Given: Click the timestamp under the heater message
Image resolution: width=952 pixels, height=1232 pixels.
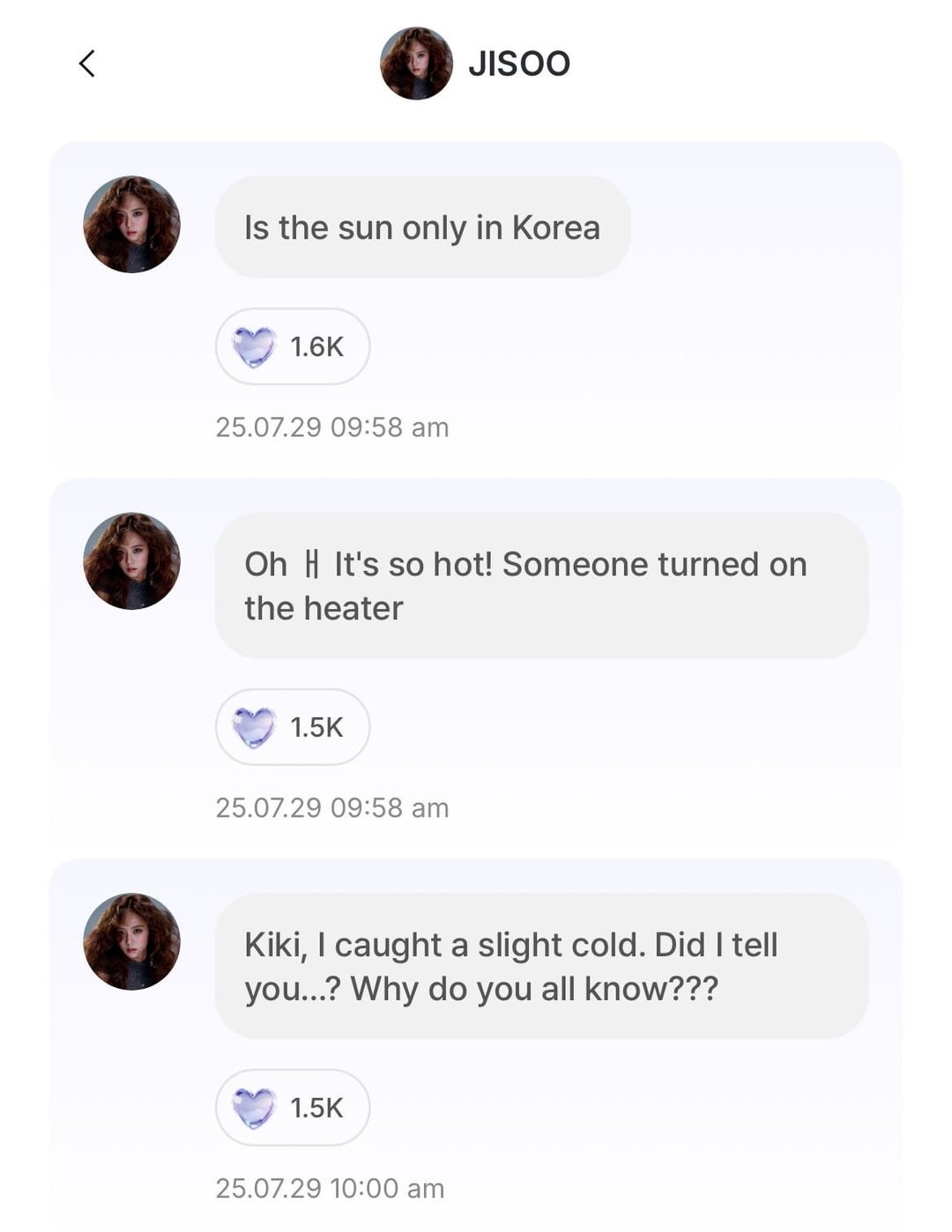Looking at the screenshot, I should point(332,808).
